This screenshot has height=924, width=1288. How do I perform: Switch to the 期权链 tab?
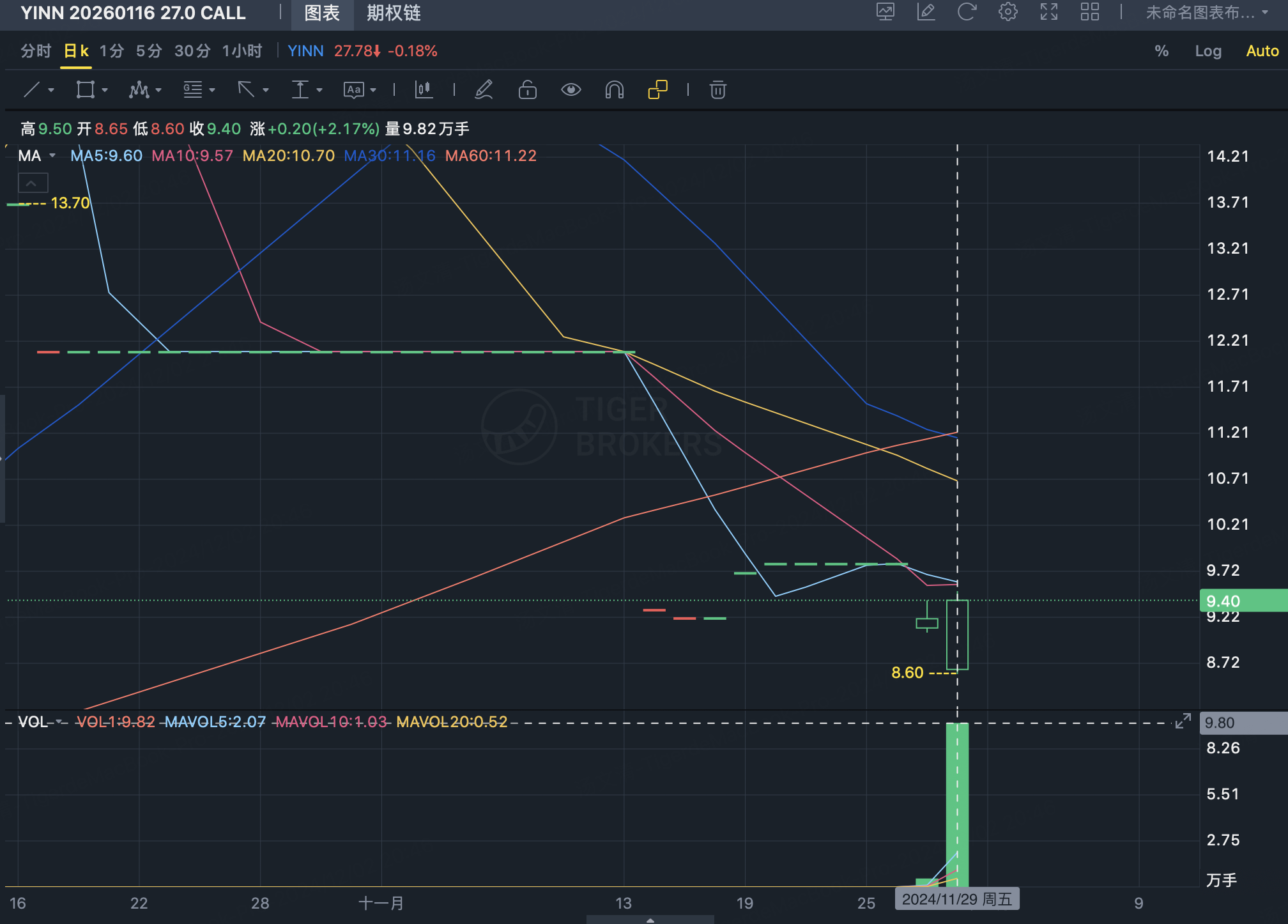point(394,13)
